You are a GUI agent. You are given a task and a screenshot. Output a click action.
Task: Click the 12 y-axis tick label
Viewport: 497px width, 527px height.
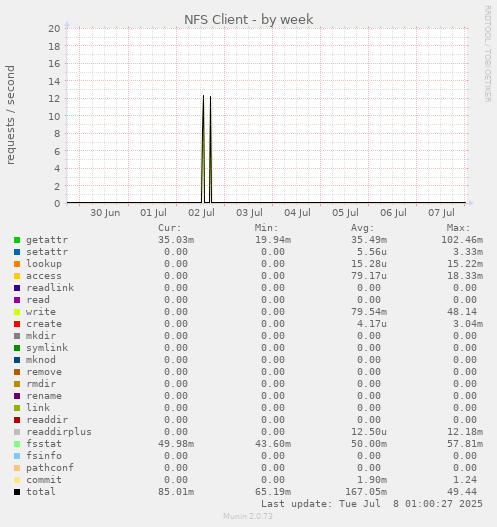tap(54, 98)
